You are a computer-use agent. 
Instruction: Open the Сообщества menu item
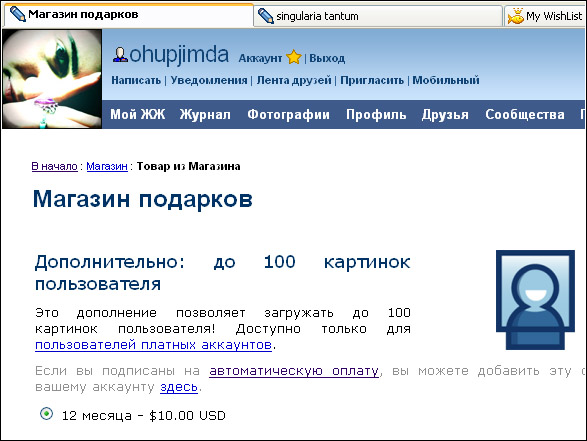click(525, 114)
